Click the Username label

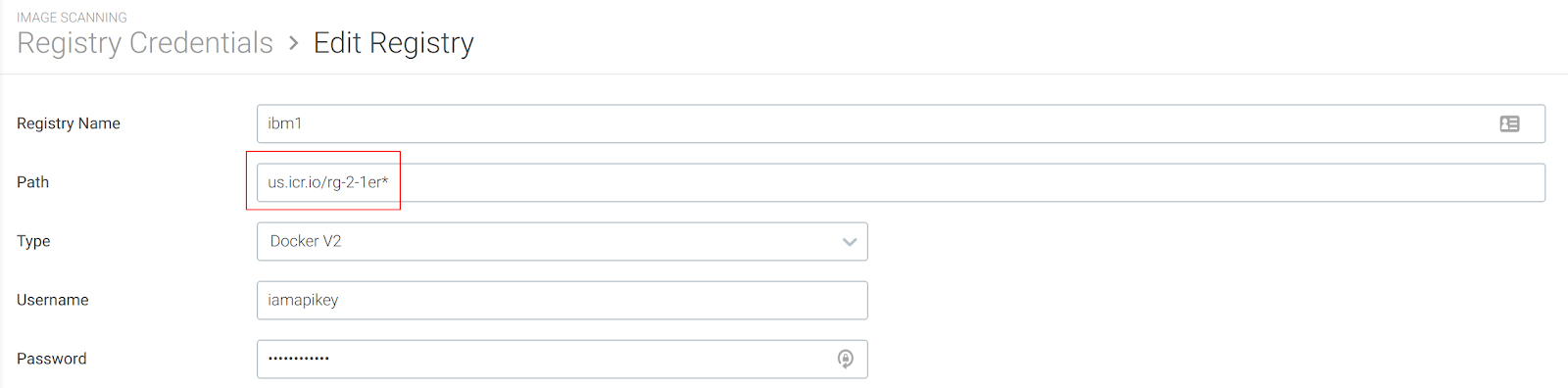point(53,300)
